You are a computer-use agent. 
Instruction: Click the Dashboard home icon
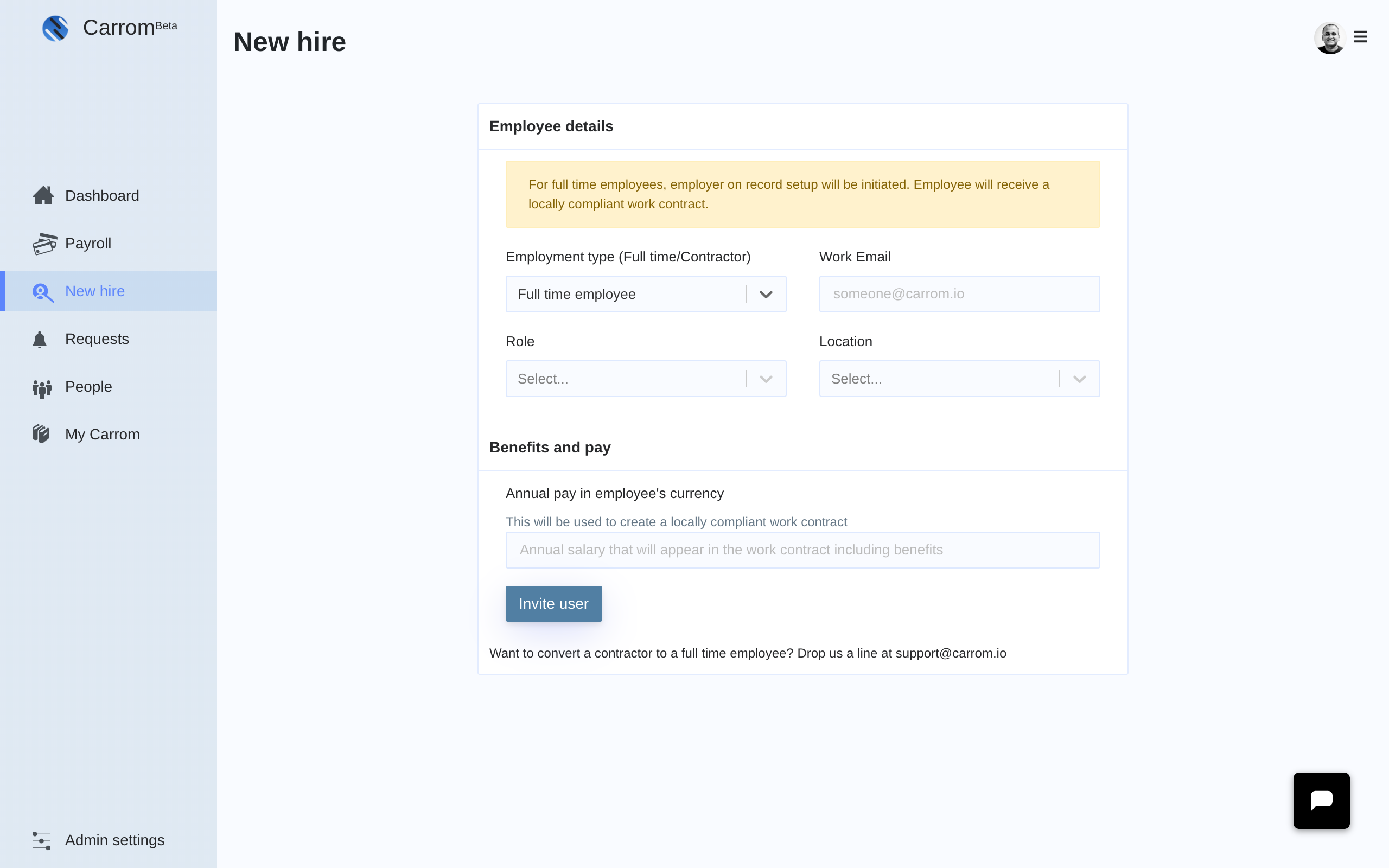pos(43,196)
